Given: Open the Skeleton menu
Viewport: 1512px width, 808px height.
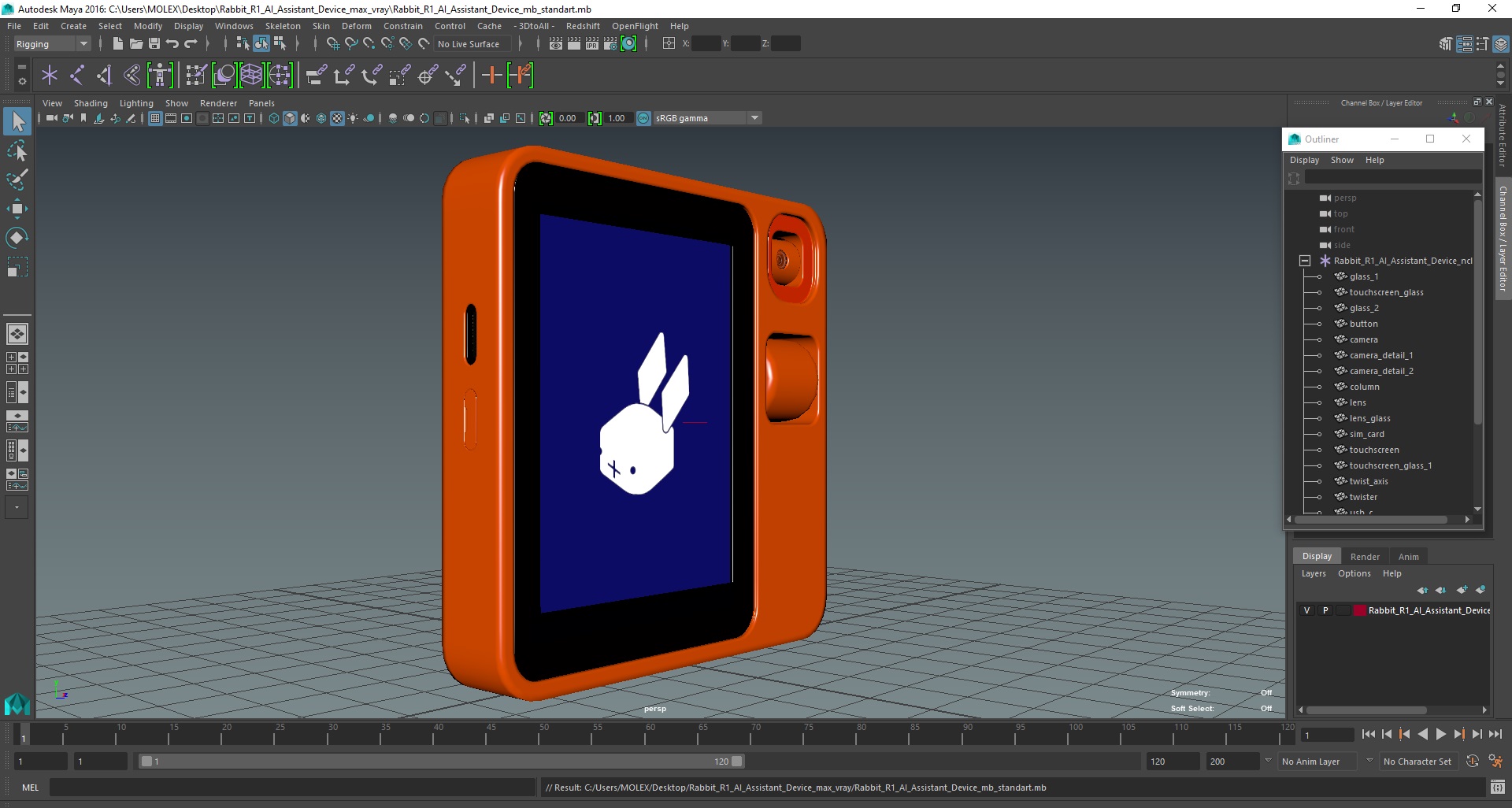Looking at the screenshot, I should tap(283, 26).
